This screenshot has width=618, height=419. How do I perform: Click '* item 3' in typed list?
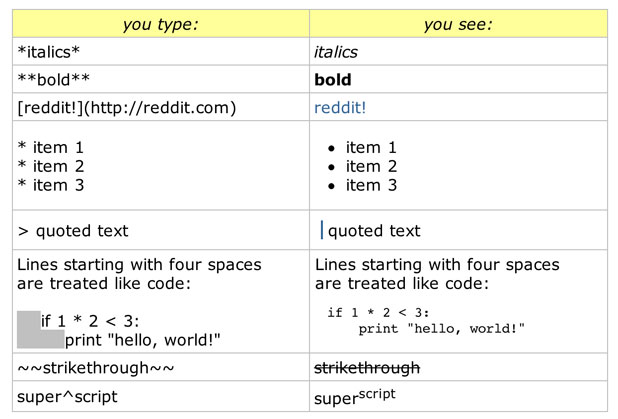51,185
